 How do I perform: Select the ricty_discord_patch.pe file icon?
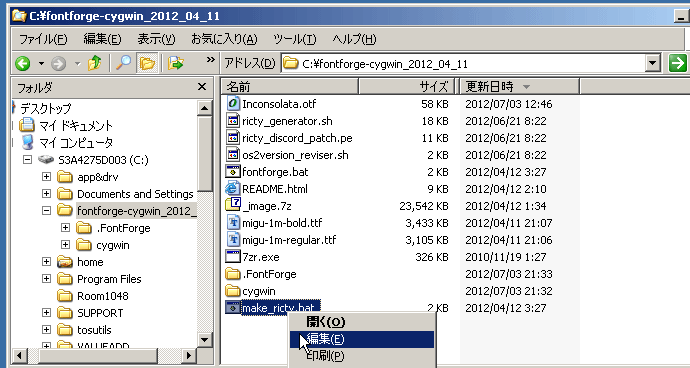pyautogui.click(x=233, y=138)
